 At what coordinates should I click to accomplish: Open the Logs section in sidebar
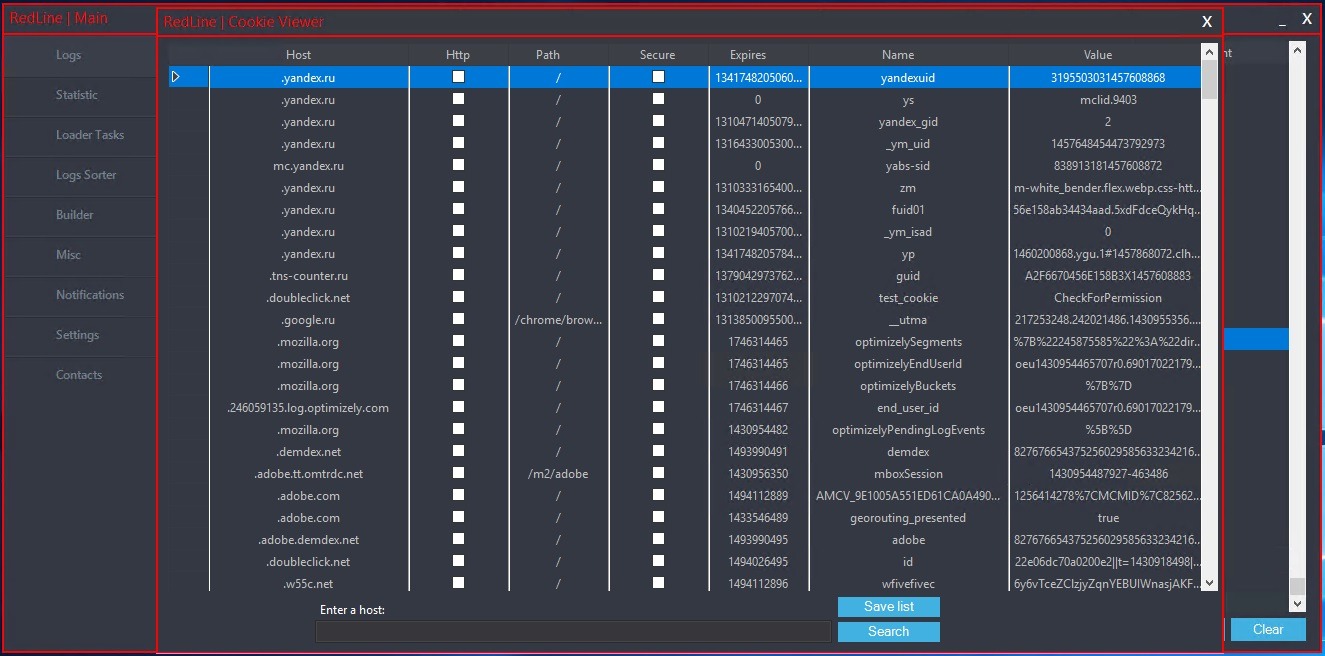tap(79, 56)
